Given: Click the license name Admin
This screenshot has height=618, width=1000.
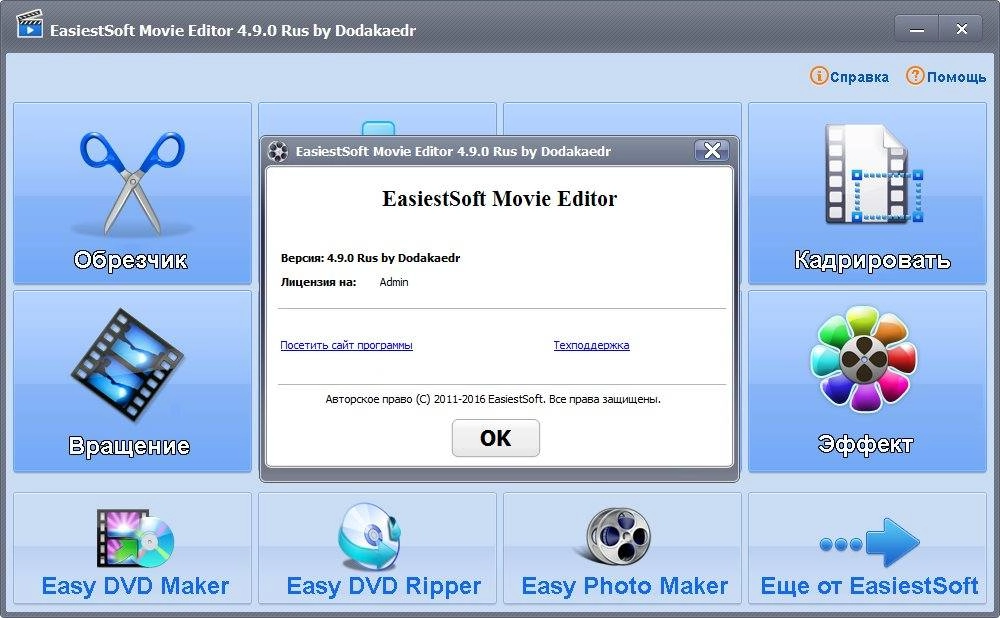Looking at the screenshot, I should 393,282.
